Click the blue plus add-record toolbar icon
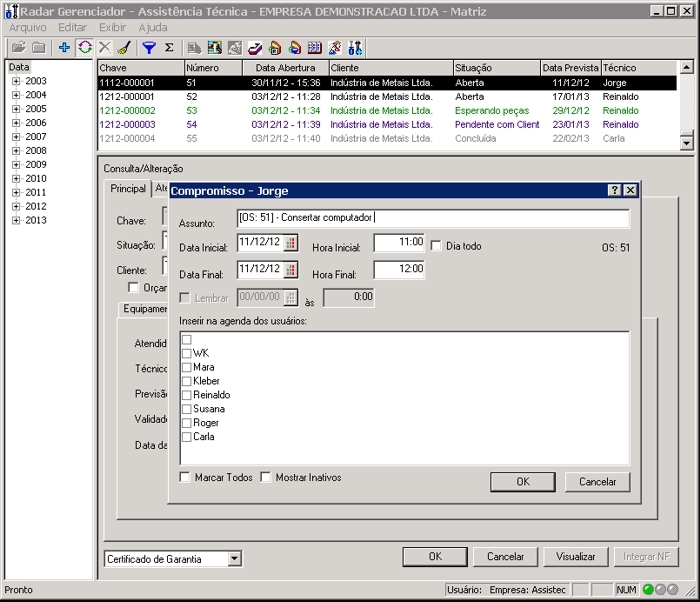The image size is (700, 602). 65,47
